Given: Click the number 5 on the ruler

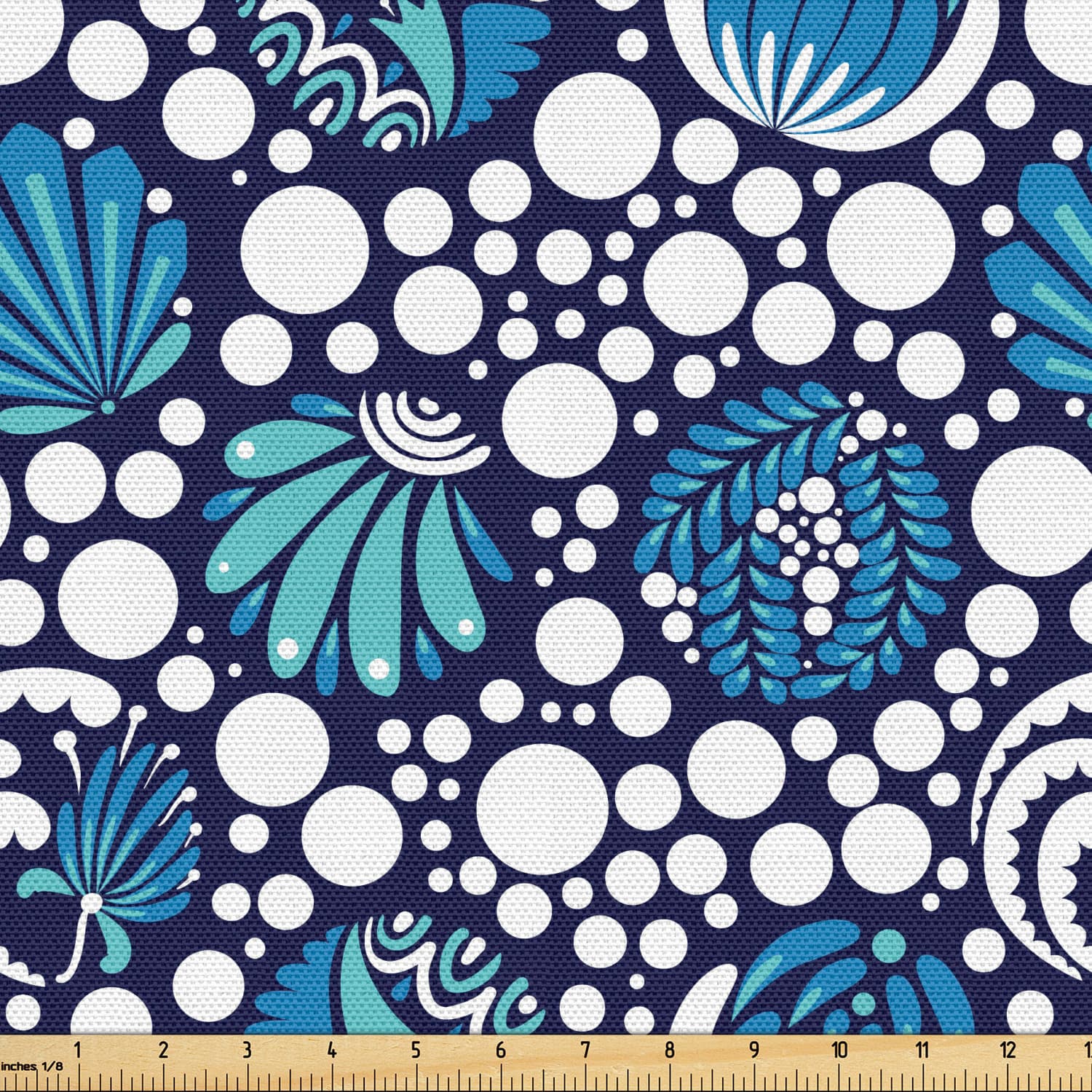Looking at the screenshot, I should click(416, 1050).
